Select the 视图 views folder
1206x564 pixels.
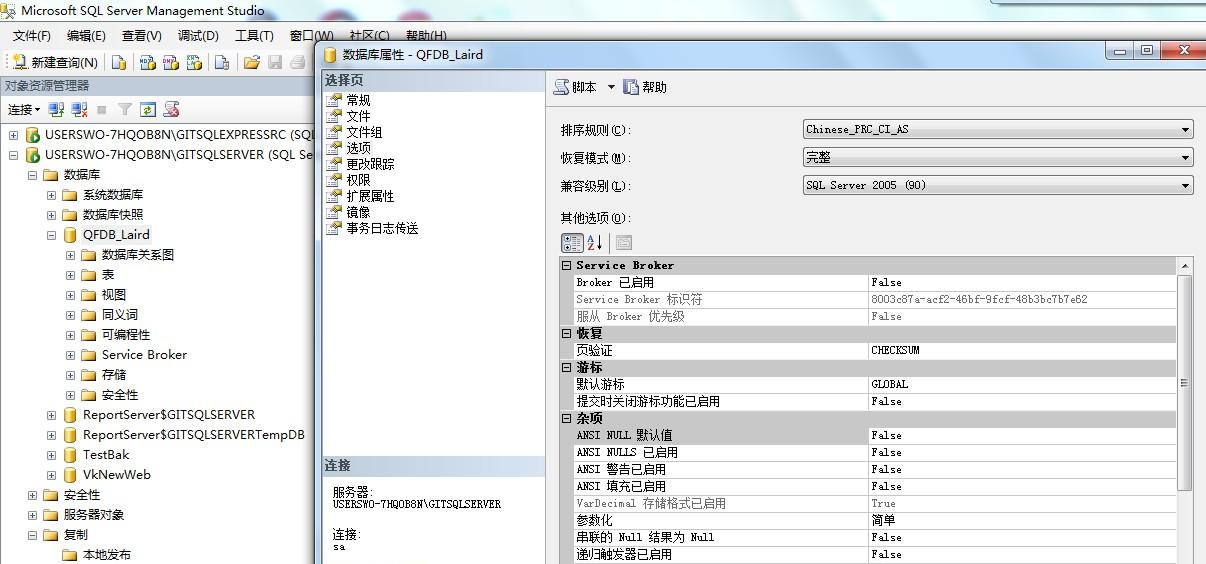click(113, 295)
